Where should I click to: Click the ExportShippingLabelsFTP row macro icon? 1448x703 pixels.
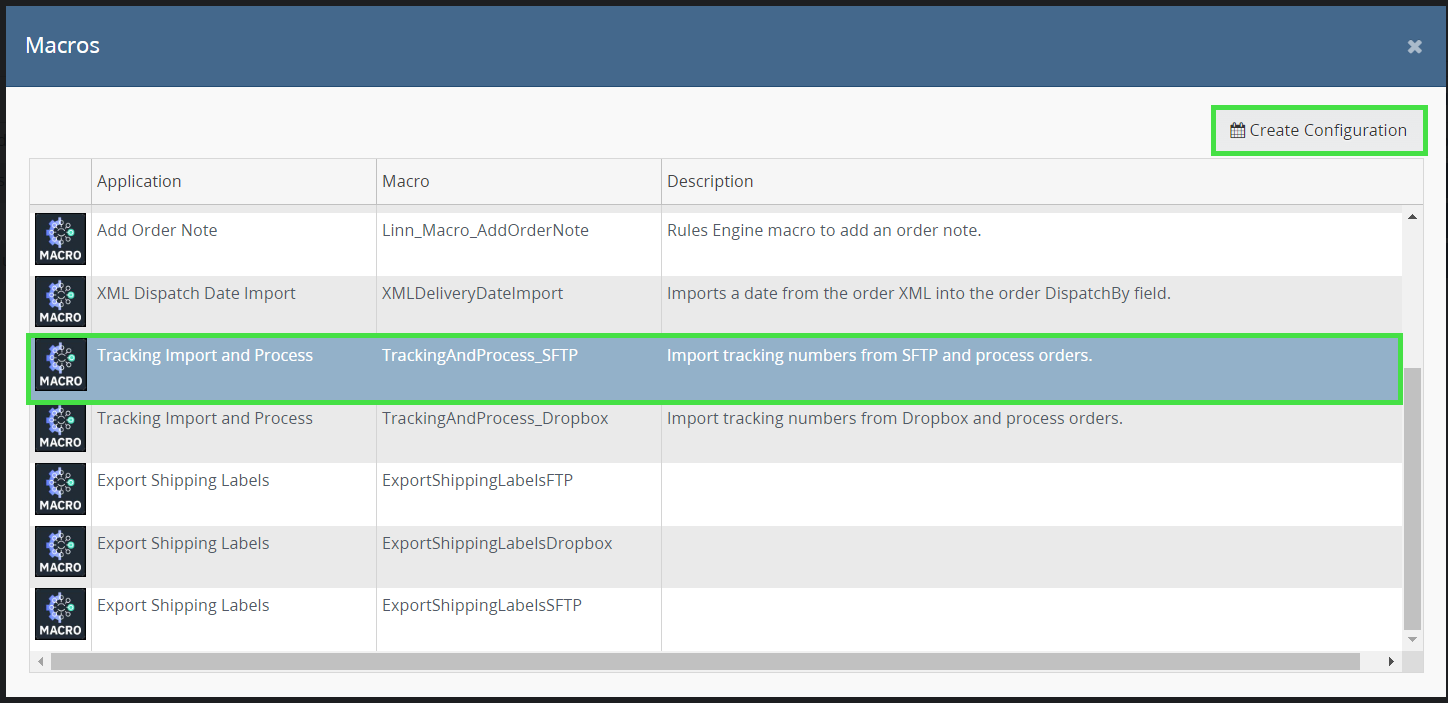coord(61,489)
